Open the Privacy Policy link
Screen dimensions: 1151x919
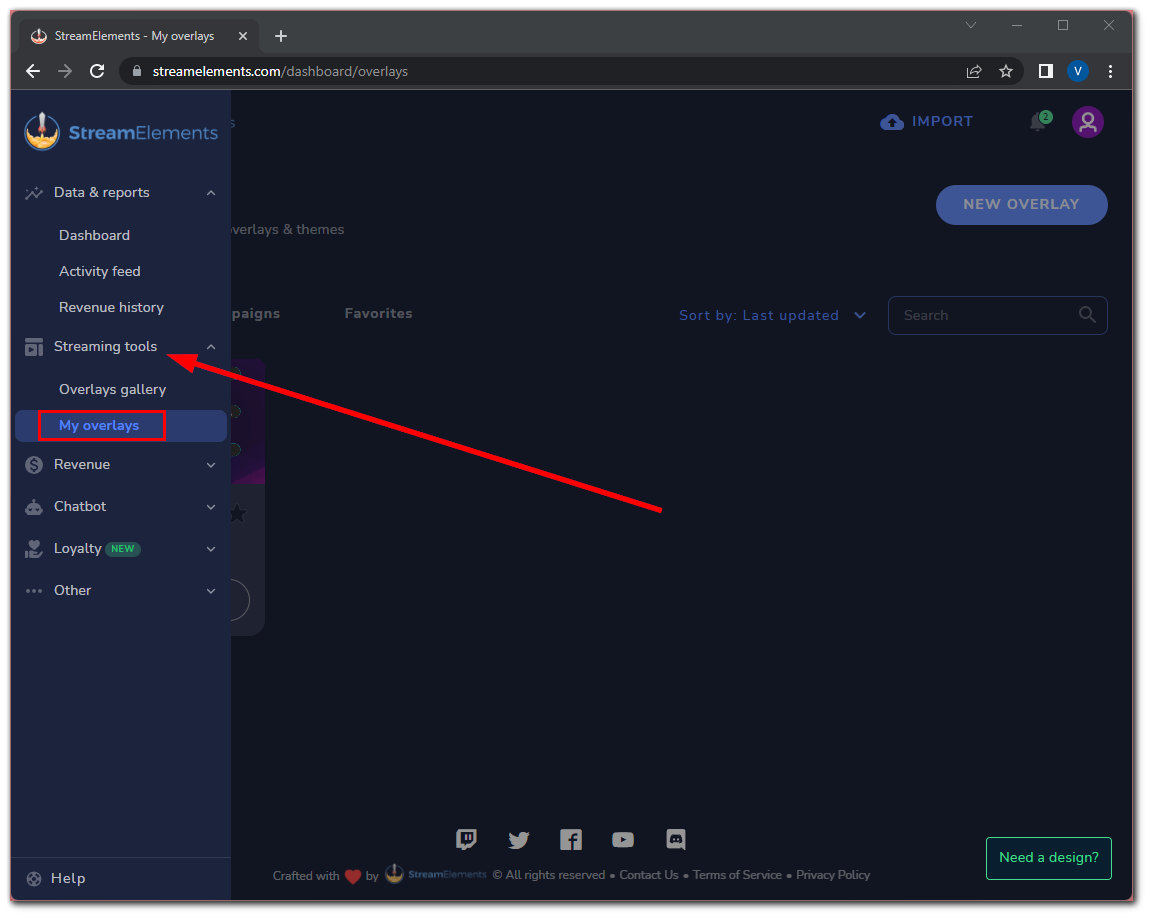click(833, 875)
